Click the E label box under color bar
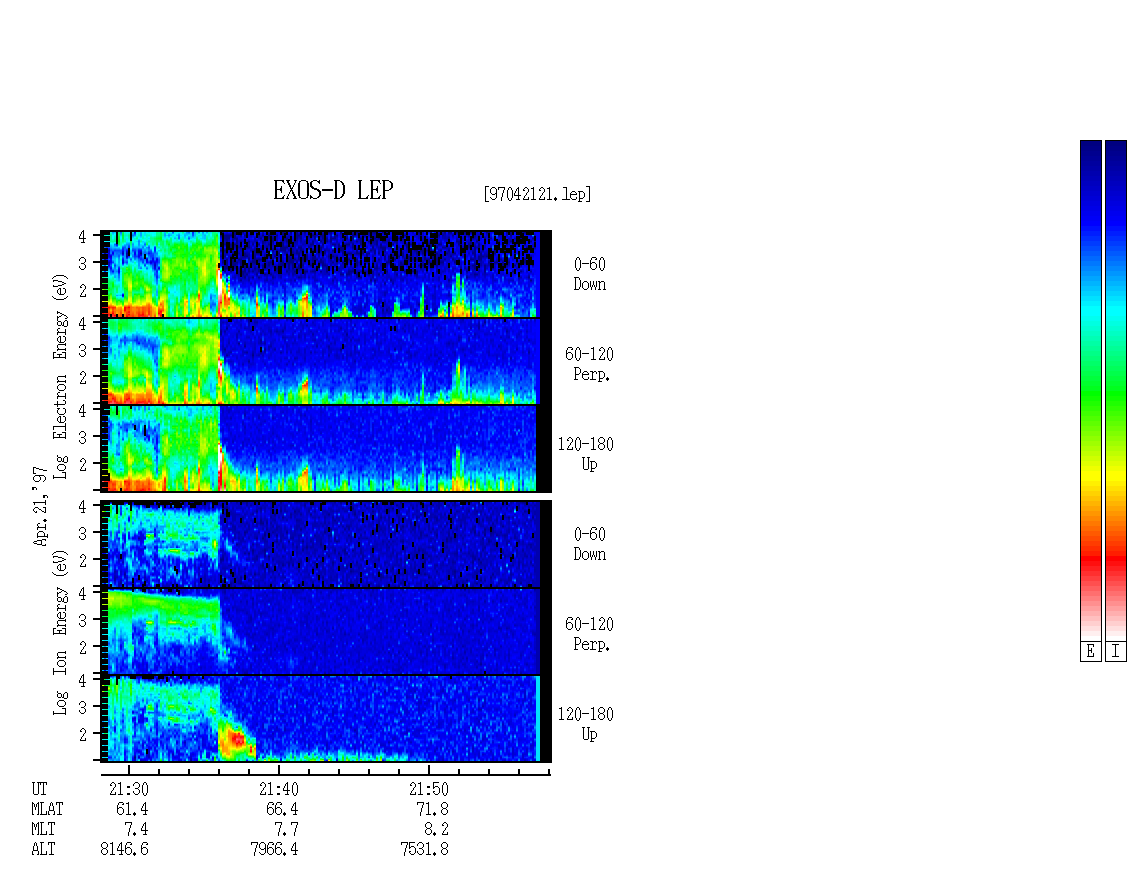 (1090, 652)
